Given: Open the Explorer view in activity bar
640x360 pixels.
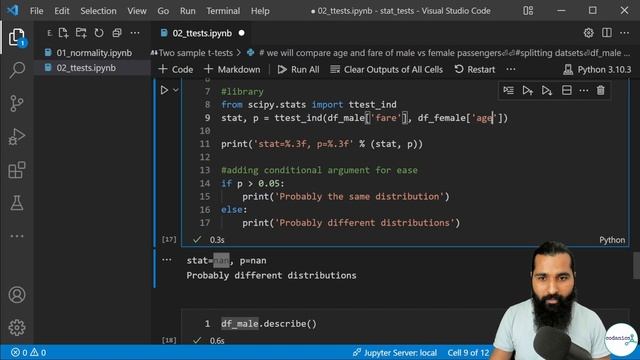Looking at the screenshot, I should pyautogui.click(x=17, y=38).
